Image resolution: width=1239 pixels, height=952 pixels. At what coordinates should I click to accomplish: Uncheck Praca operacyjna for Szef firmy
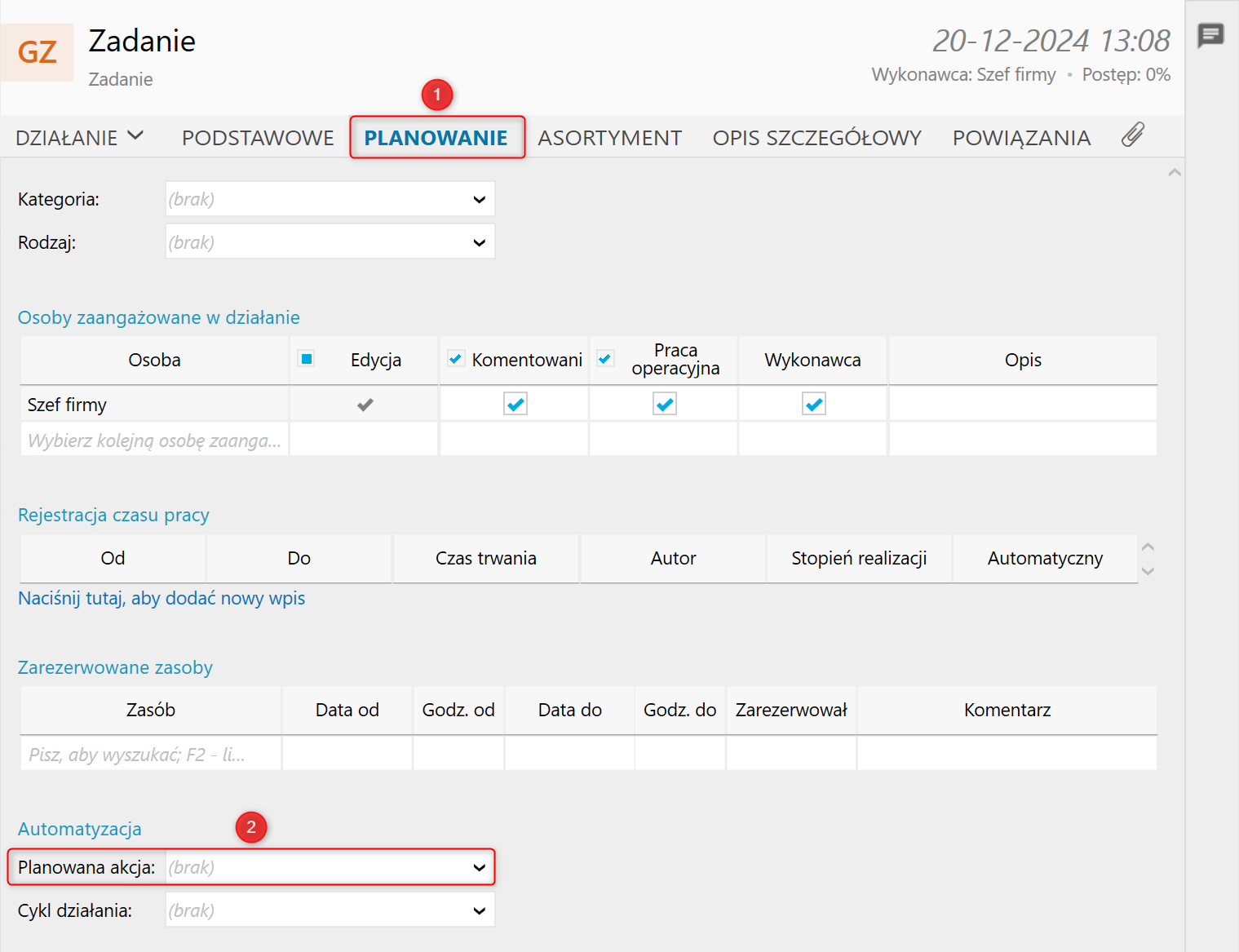click(x=664, y=404)
